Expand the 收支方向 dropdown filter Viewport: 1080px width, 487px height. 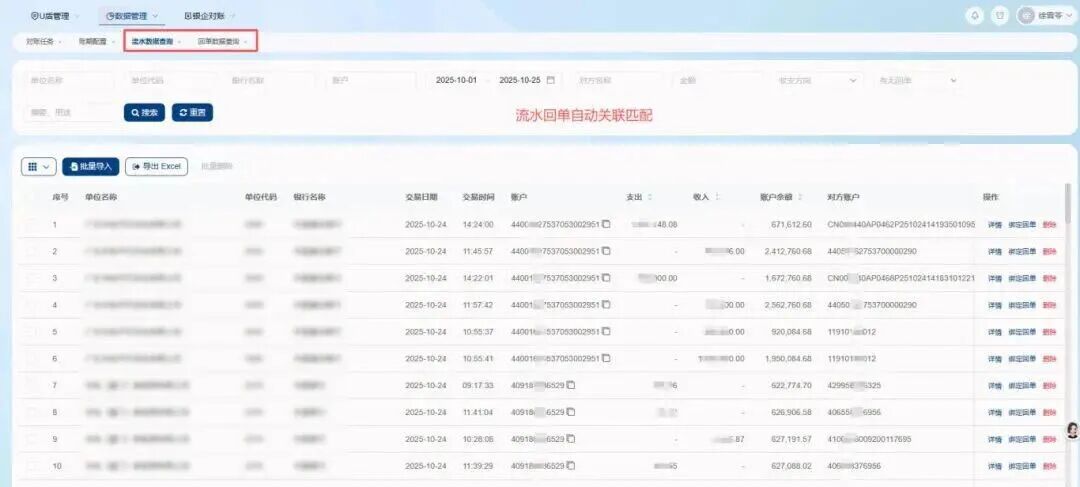(x=817, y=80)
